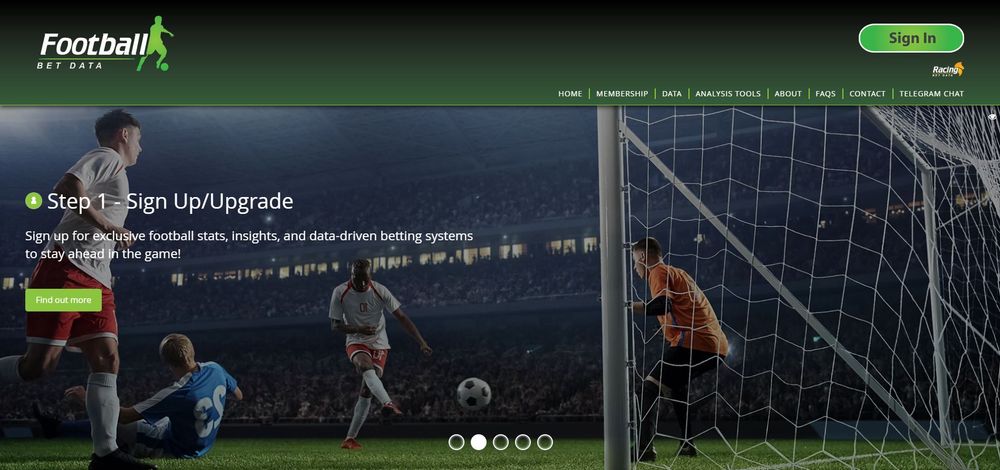Image resolution: width=1000 pixels, height=470 pixels.
Task: Switch to the third carousel slide dot
Action: tap(501, 442)
